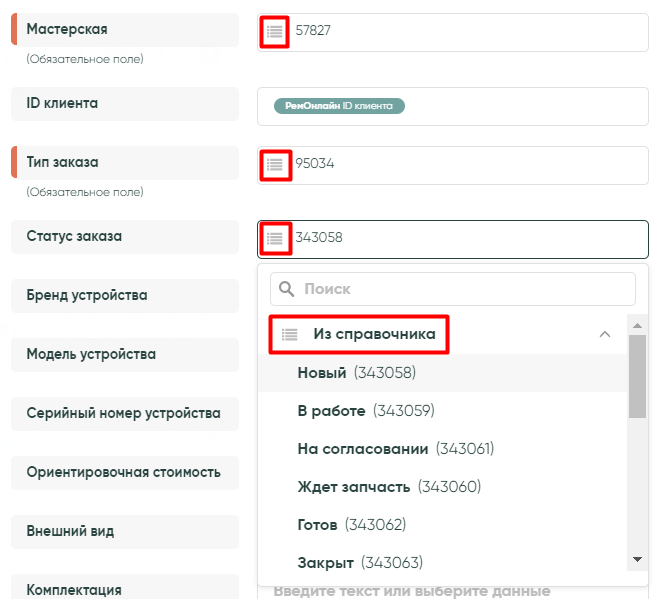
Task: Click list icon beside Из справочника
Action: pyautogui.click(x=289, y=335)
